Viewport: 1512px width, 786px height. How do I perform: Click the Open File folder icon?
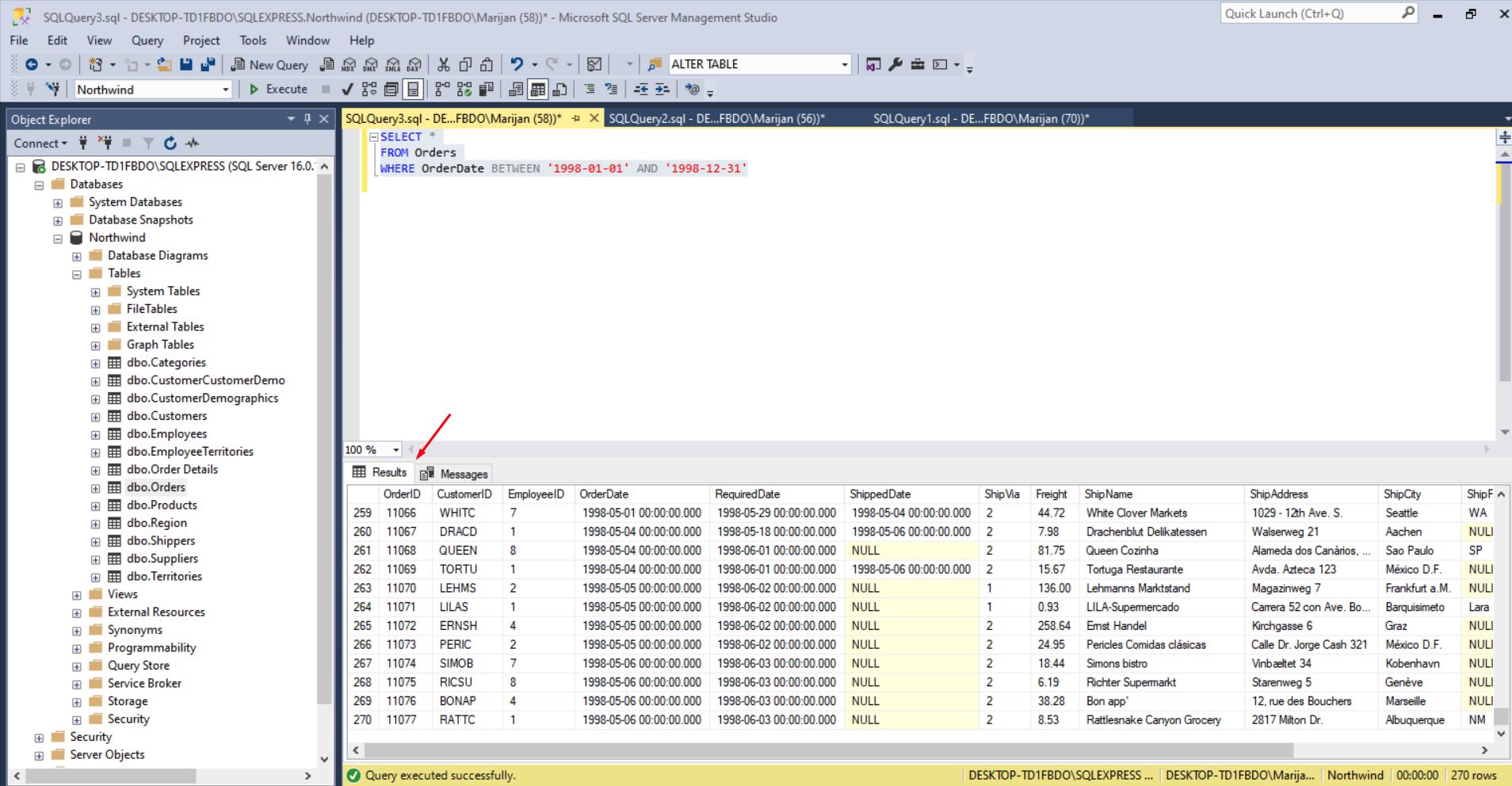164,64
